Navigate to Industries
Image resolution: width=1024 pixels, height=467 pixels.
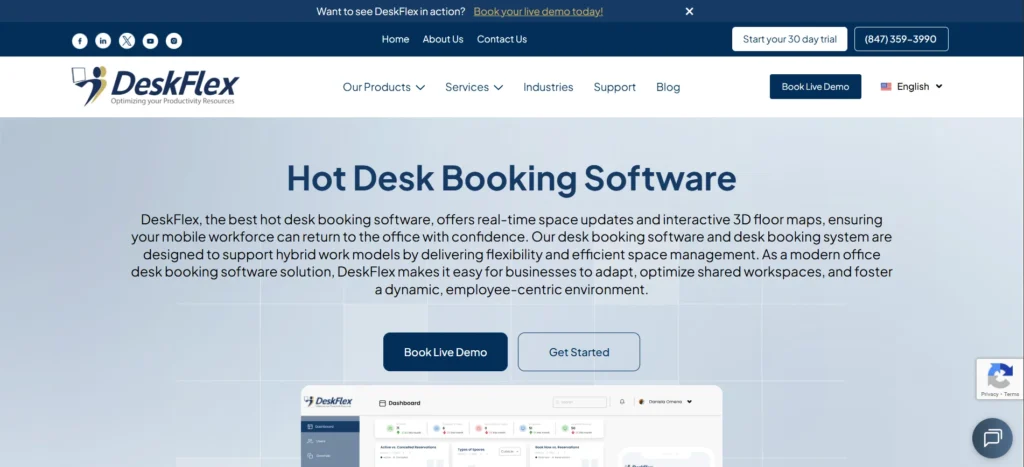coord(548,87)
